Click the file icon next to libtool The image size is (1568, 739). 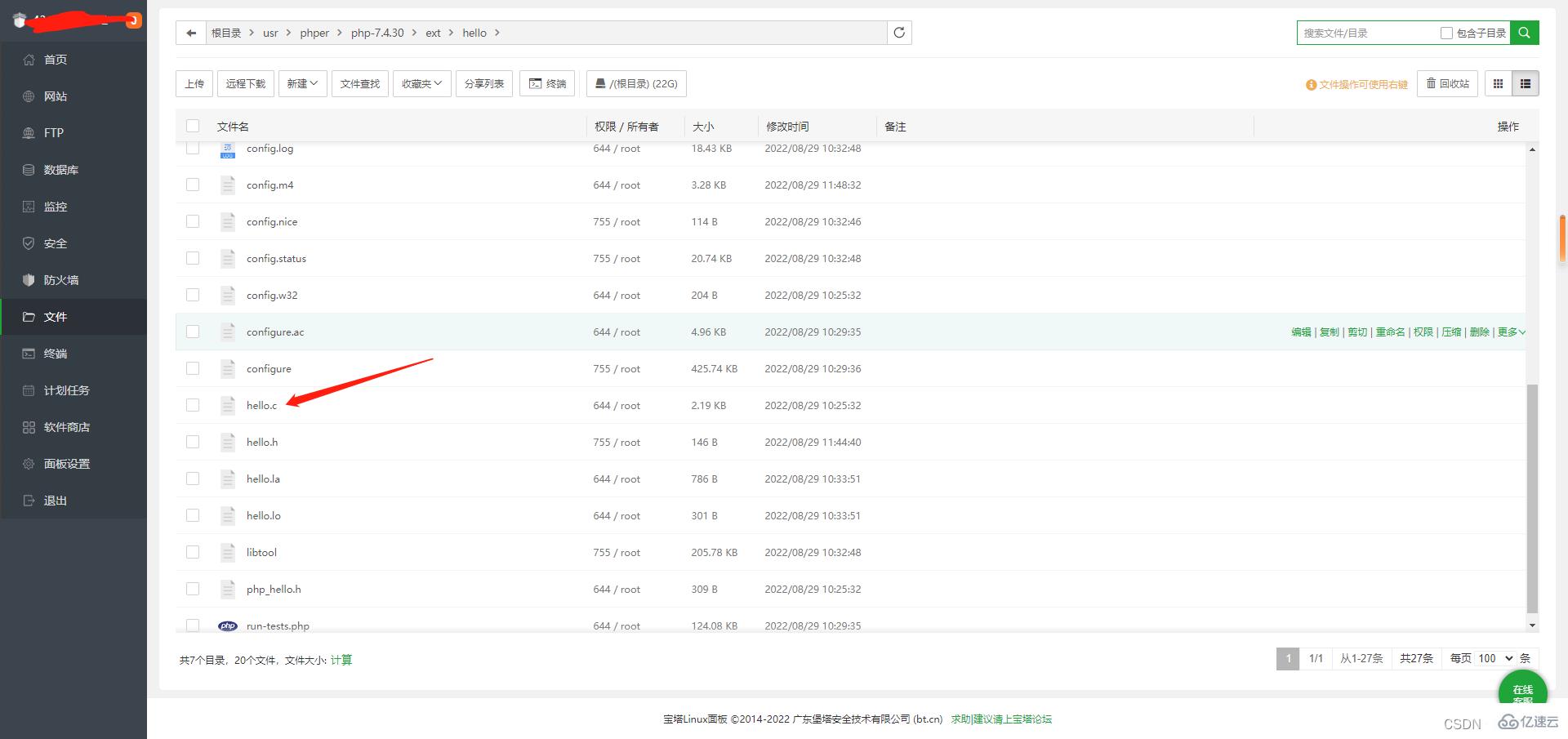(228, 552)
